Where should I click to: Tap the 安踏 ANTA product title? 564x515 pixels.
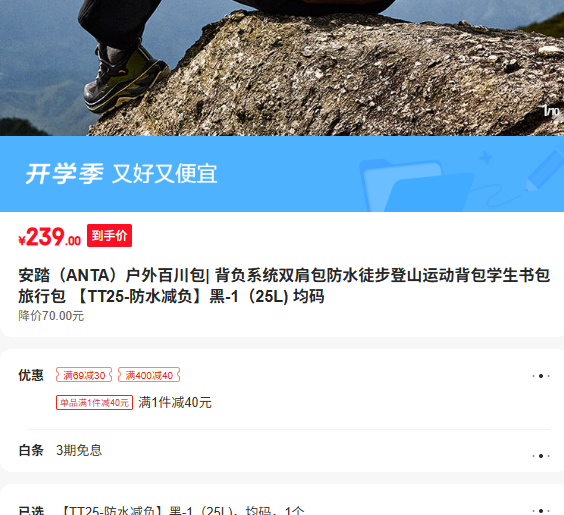pyautogui.click(x=284, y=286)
